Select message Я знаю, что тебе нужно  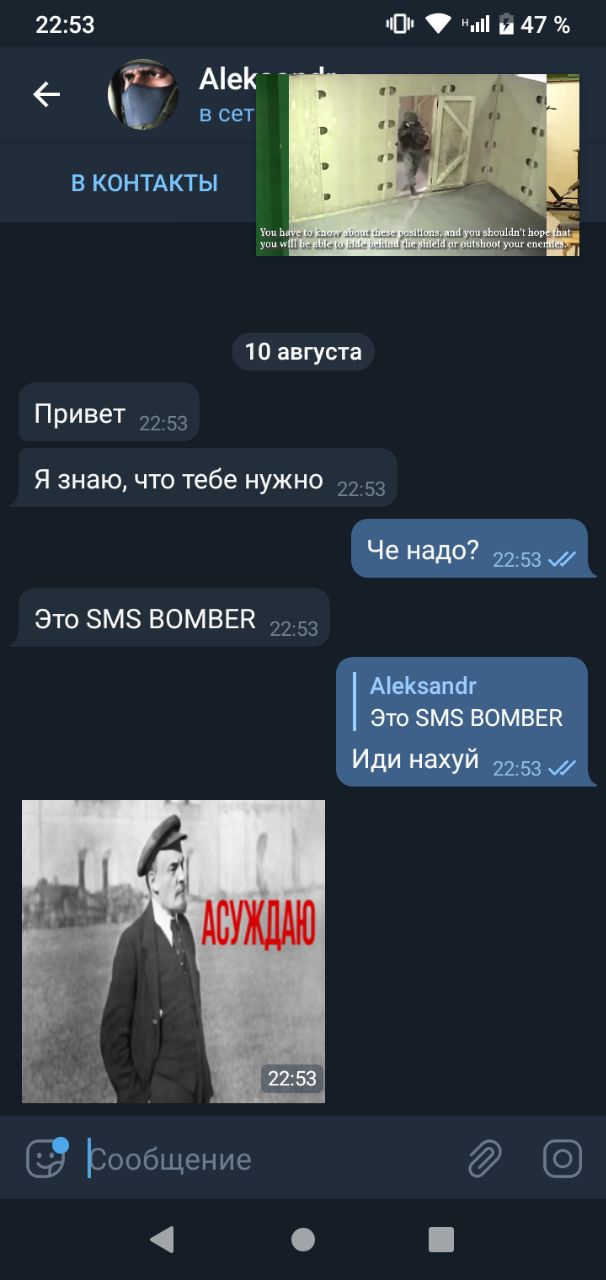point(207,479)
